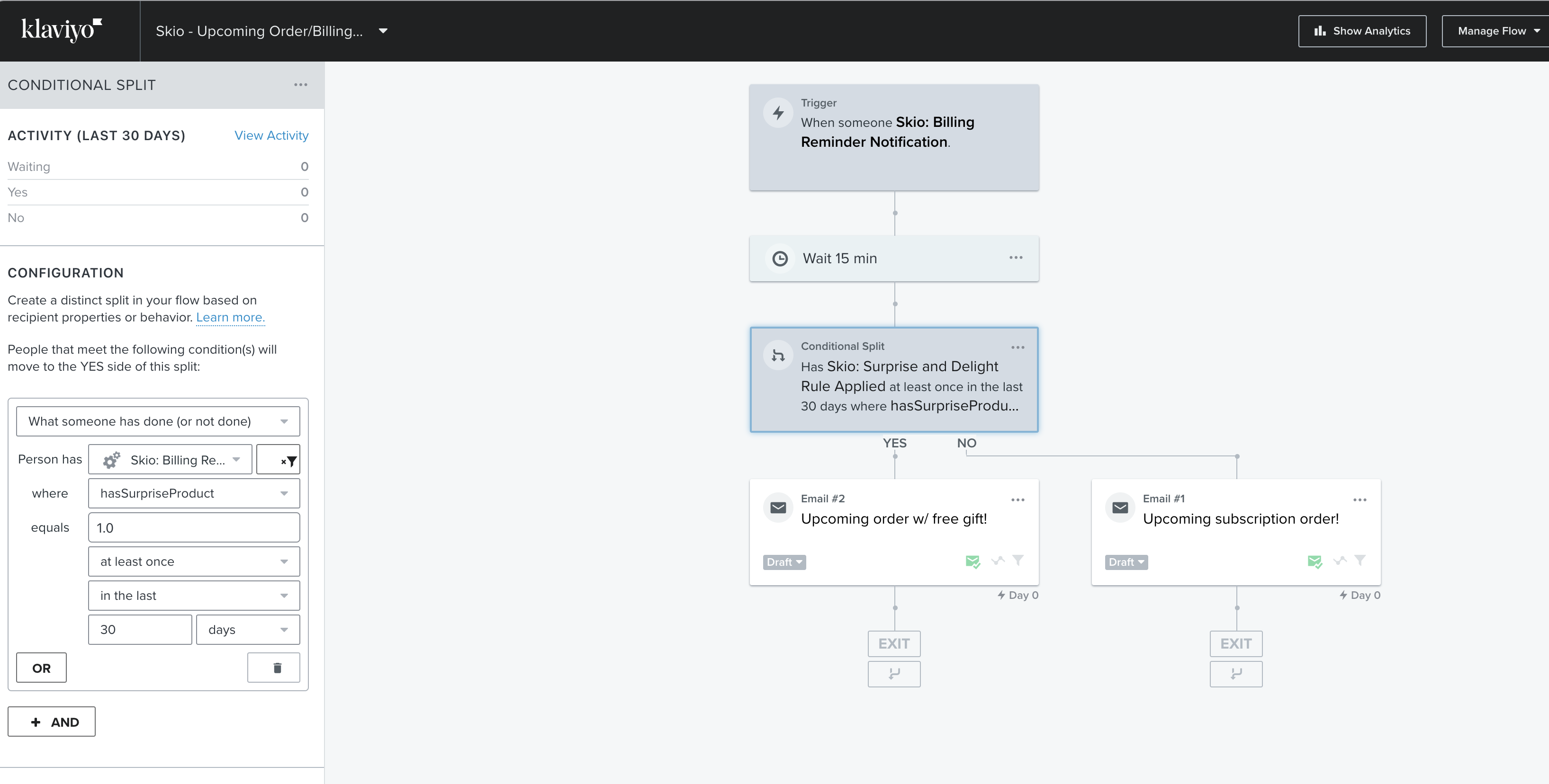Click Email #2 envelope icon

tap(778, 508)
